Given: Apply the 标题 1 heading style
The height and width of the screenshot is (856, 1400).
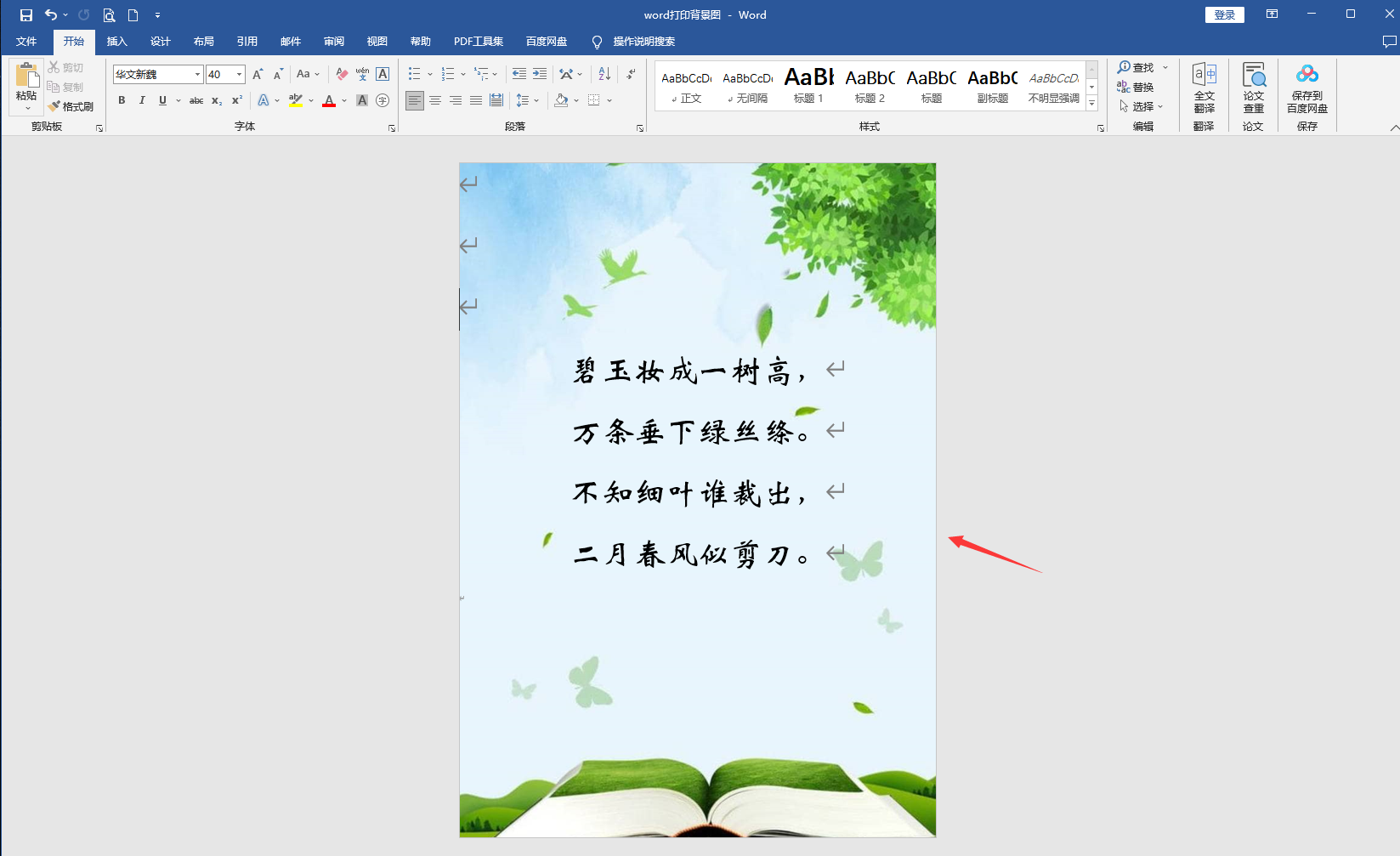Looking at the screenshot, I should coord(808,85).
